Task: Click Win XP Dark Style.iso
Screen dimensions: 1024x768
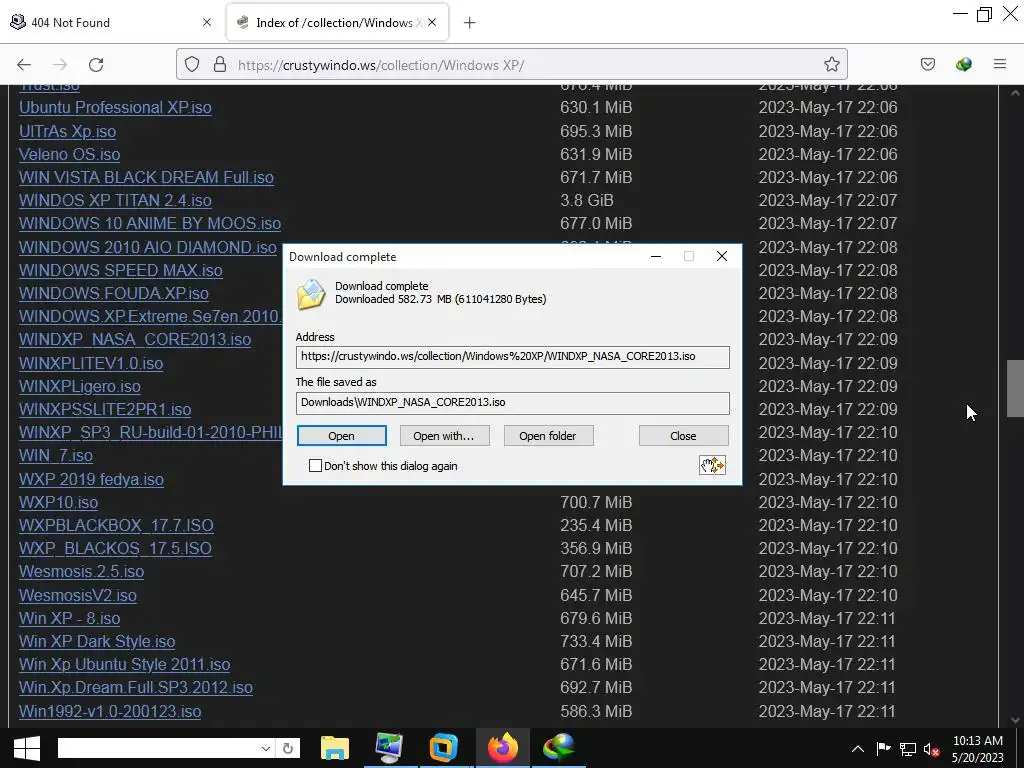Action: coord(97,641)
